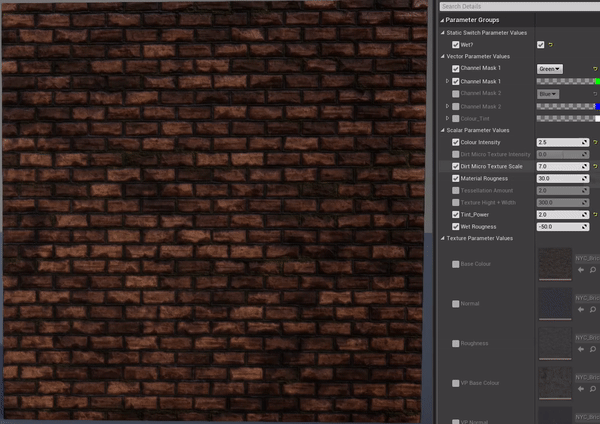
Task: Select the VP Base Colour texture thumbnail
Action: [x=555, y=383]
